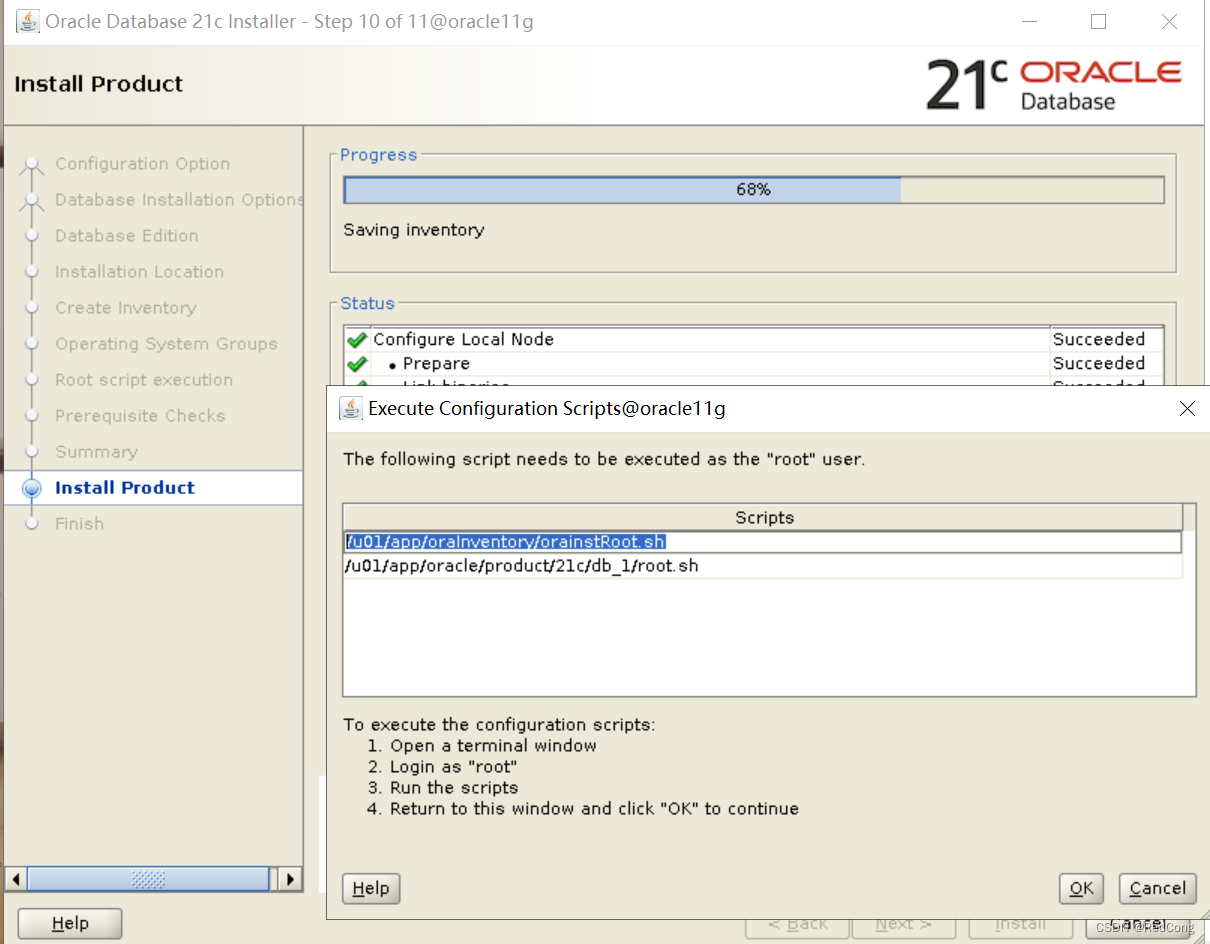Select Database Installation Options step
Viewport: 1210px width, 944px height.
(179, 200)
